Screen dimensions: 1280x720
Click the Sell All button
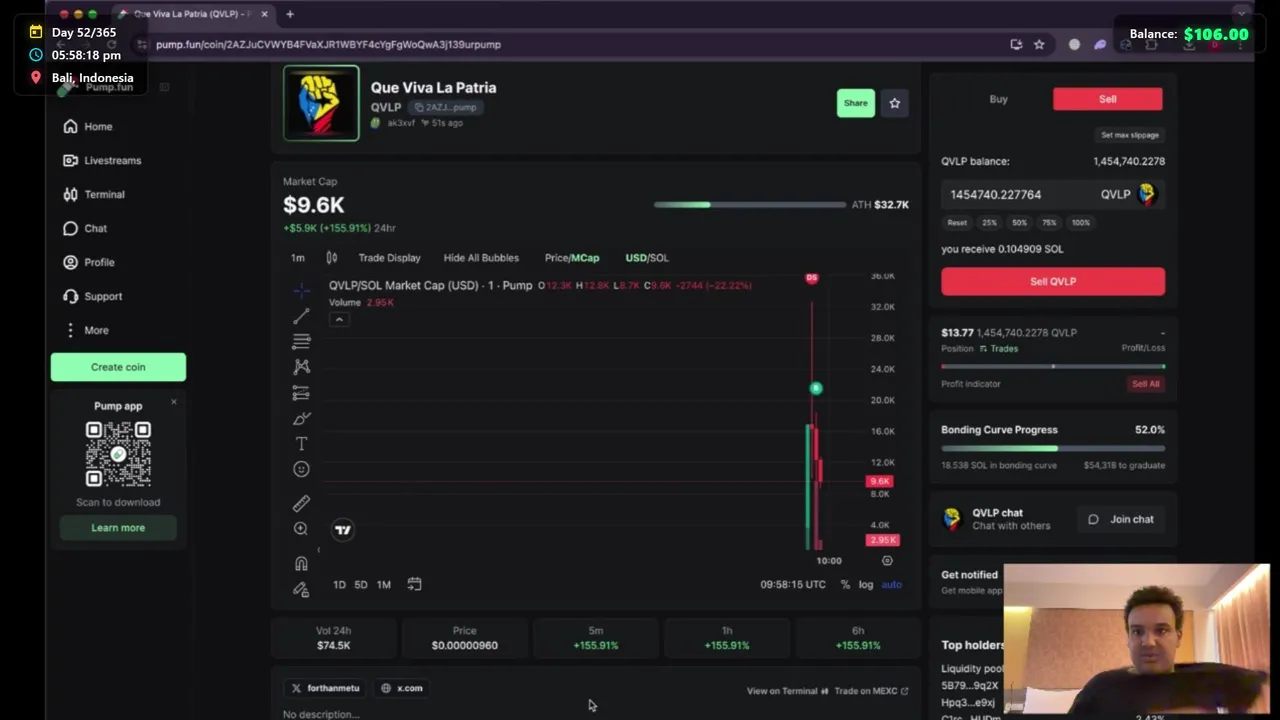click(1146, 384)
